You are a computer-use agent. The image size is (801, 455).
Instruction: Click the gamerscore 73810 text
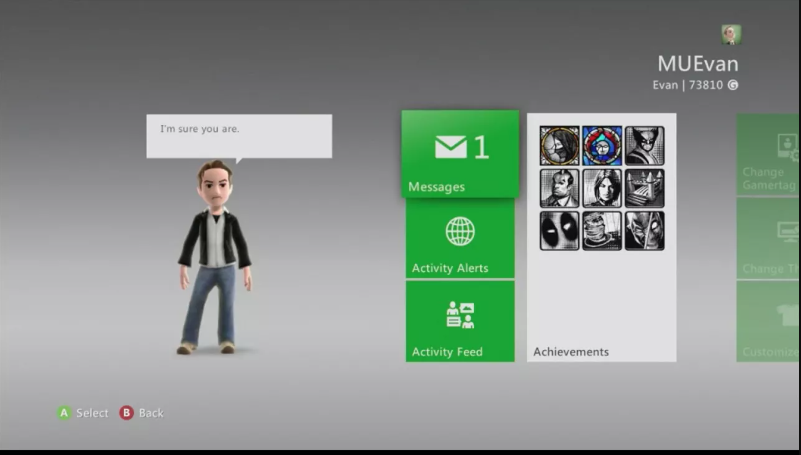[706, 85]
